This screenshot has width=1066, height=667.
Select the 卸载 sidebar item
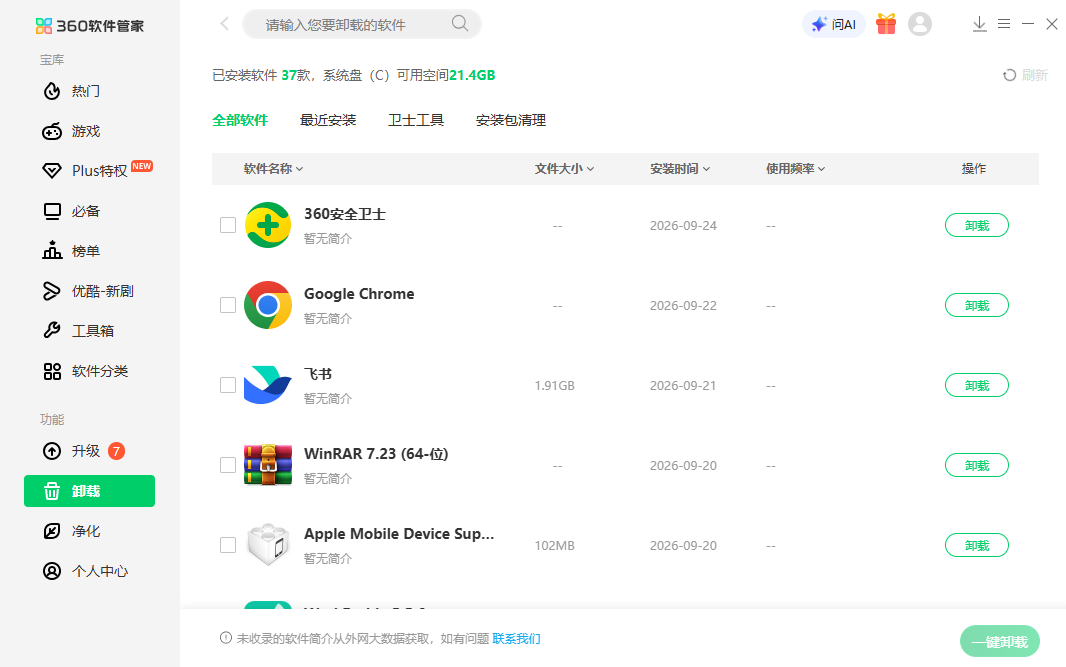pos(89,491)
